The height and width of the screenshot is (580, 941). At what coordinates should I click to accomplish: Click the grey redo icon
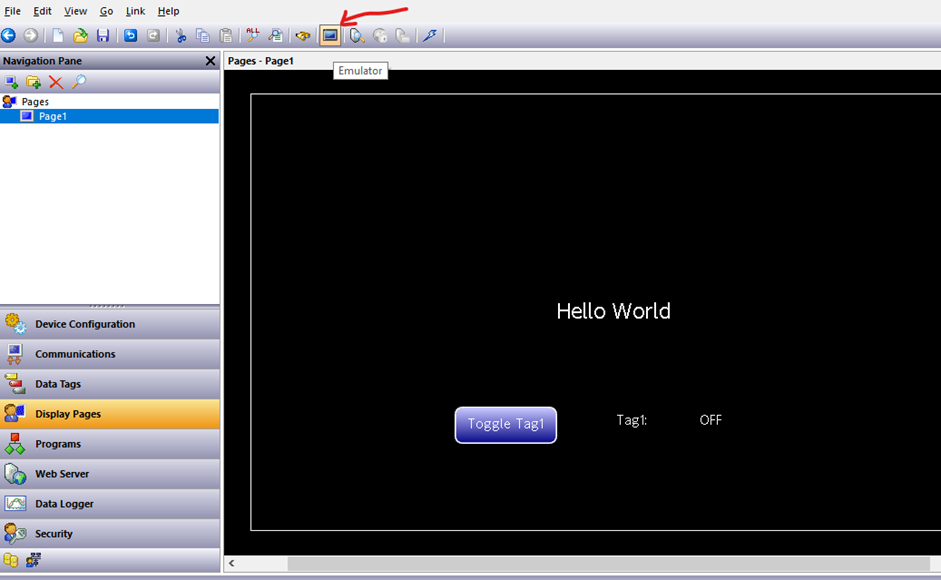click(x=154, y=35)
